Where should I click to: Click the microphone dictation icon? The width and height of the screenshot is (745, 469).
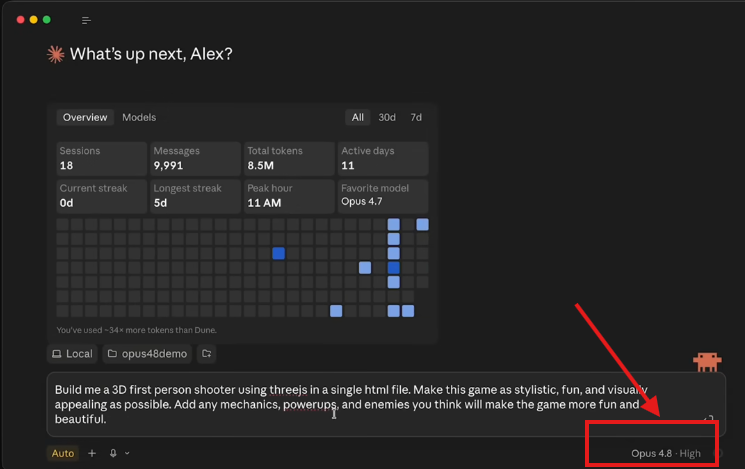(x=113, y=453)
